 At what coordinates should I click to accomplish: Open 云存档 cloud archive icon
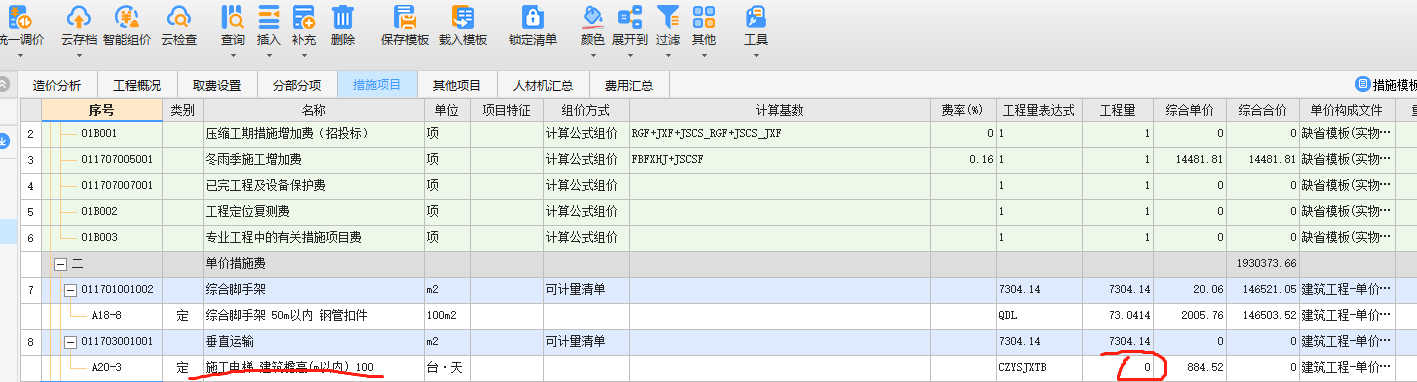click(79, 17)
